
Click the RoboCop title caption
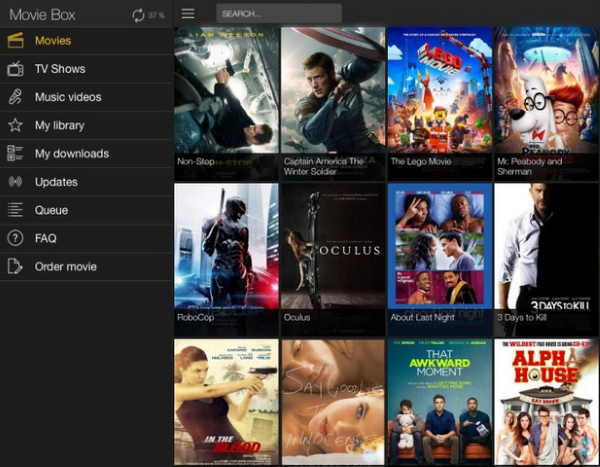[x=196, y=317]
